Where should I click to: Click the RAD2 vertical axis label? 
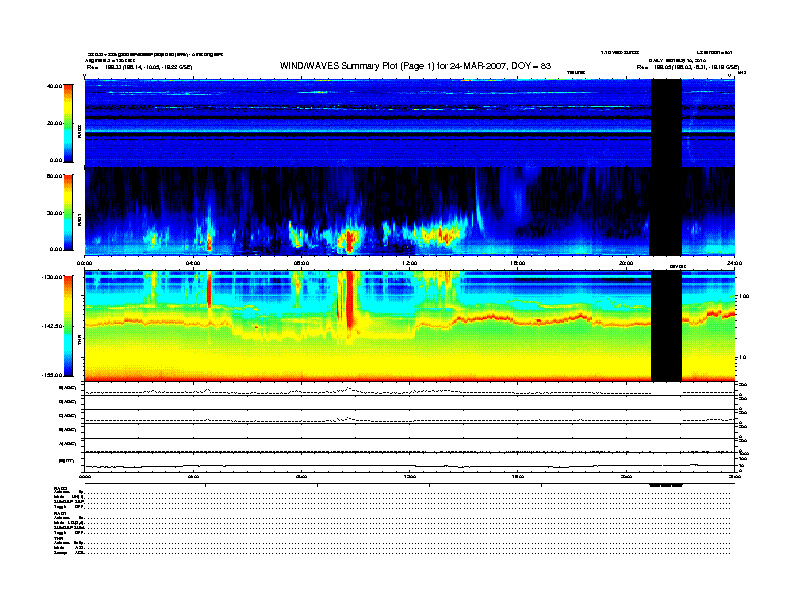(79, 131)
